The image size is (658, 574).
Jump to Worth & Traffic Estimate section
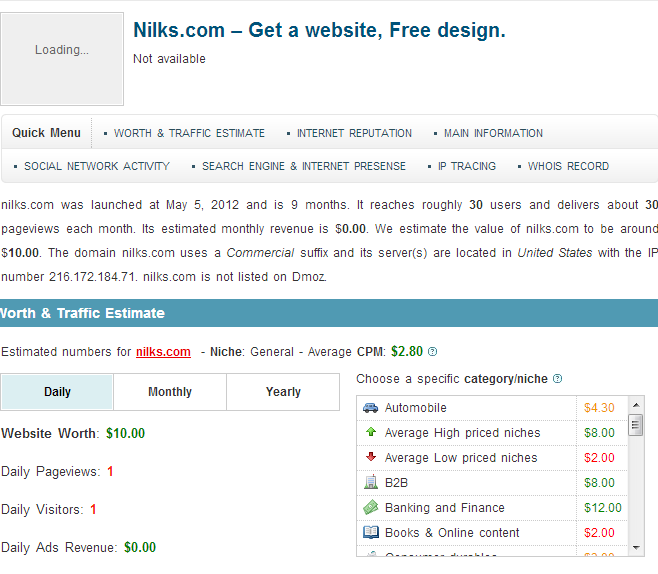[189, 133]
